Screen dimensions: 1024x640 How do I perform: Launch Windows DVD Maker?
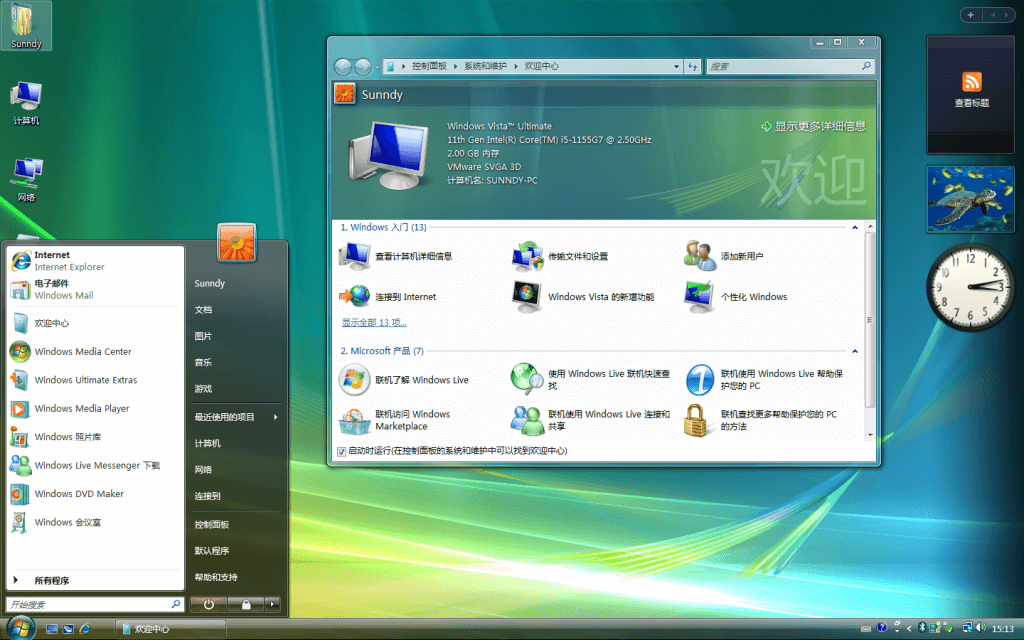pos(95,494)
